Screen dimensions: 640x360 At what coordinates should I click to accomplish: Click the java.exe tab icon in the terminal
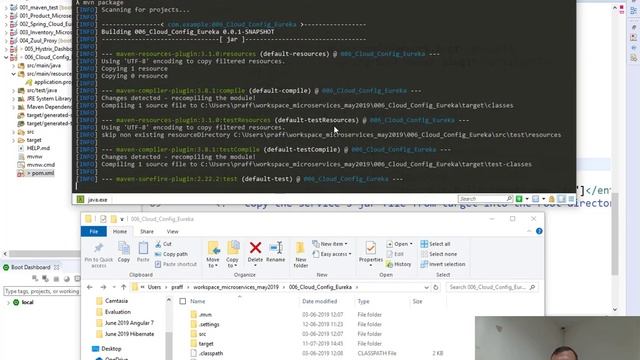80,199
